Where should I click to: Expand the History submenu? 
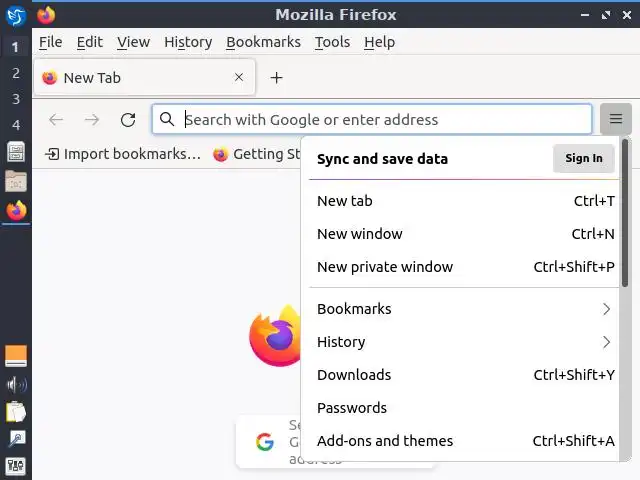click(x=465, y=342)
